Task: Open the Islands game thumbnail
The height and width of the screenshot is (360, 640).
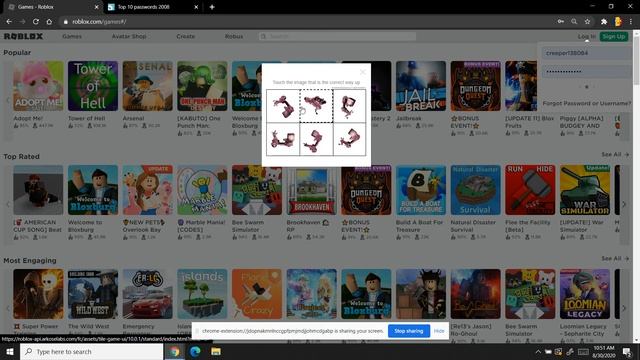Action: pyautogui.click(x=202, y=294)
